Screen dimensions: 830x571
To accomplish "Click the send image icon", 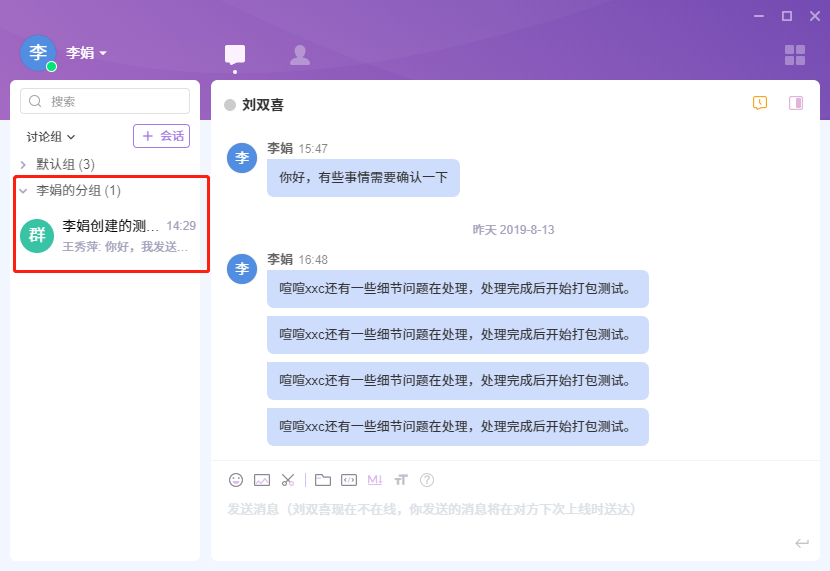I will (x=262, y=480).
